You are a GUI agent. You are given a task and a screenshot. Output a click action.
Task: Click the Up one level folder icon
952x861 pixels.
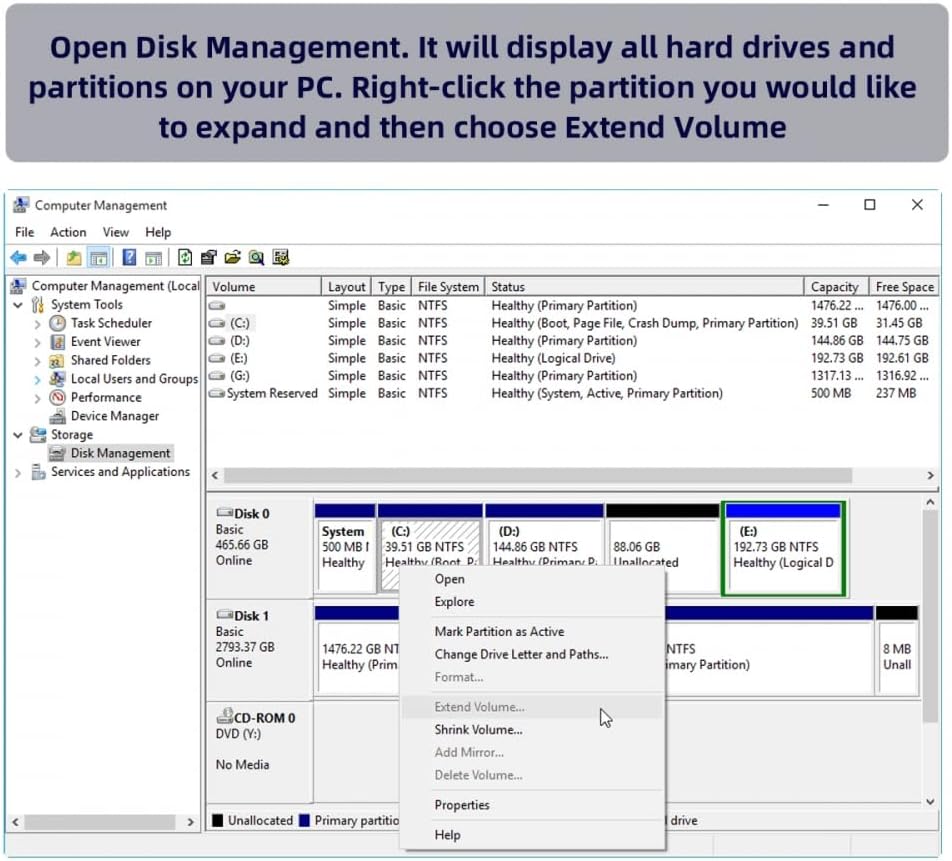coord(74,258)
